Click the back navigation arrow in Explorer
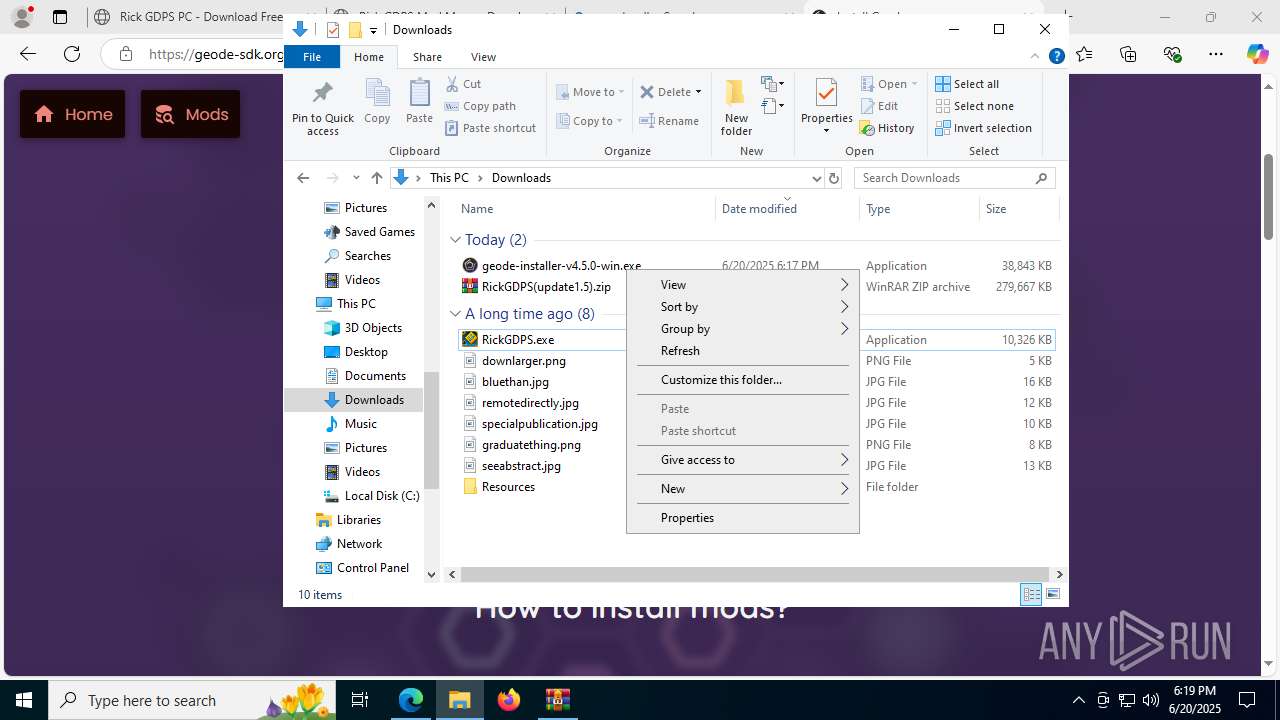Image resolution: width=1280 pixels, height=720 pixels. point(303,178)
